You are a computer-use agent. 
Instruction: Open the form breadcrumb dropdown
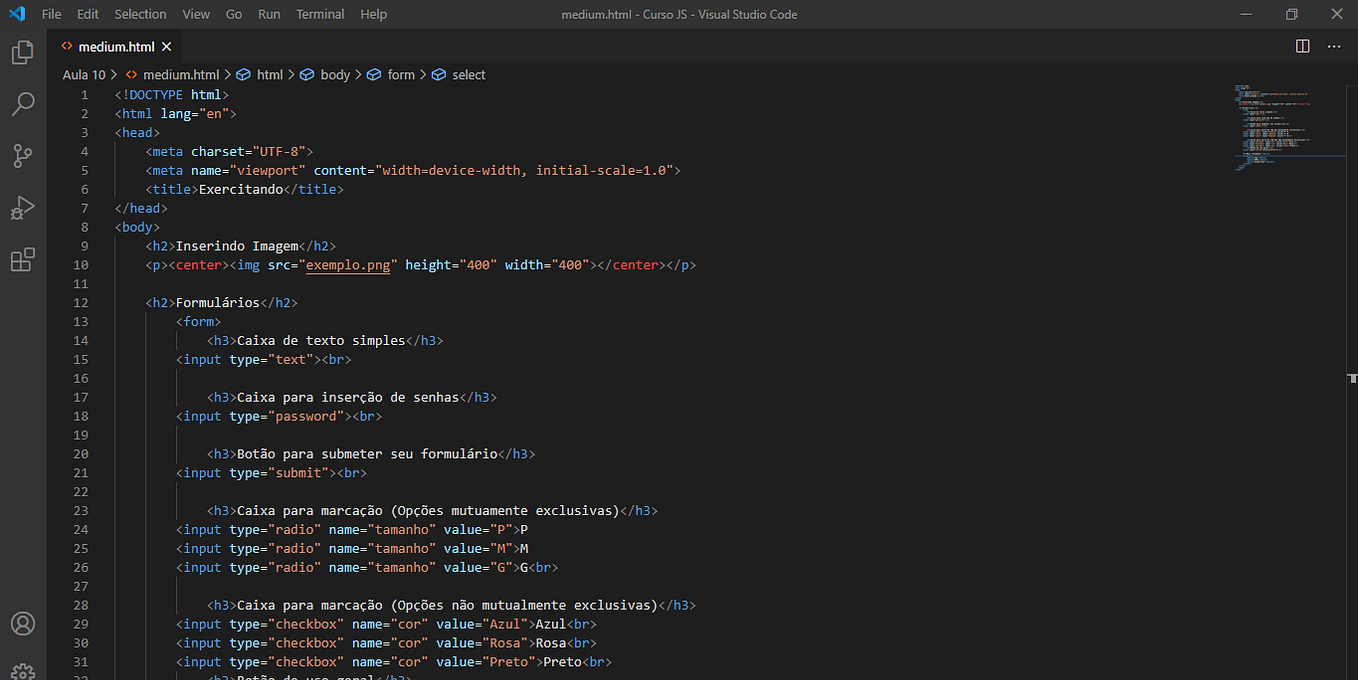pyautogui.click(x=400, y=74)
